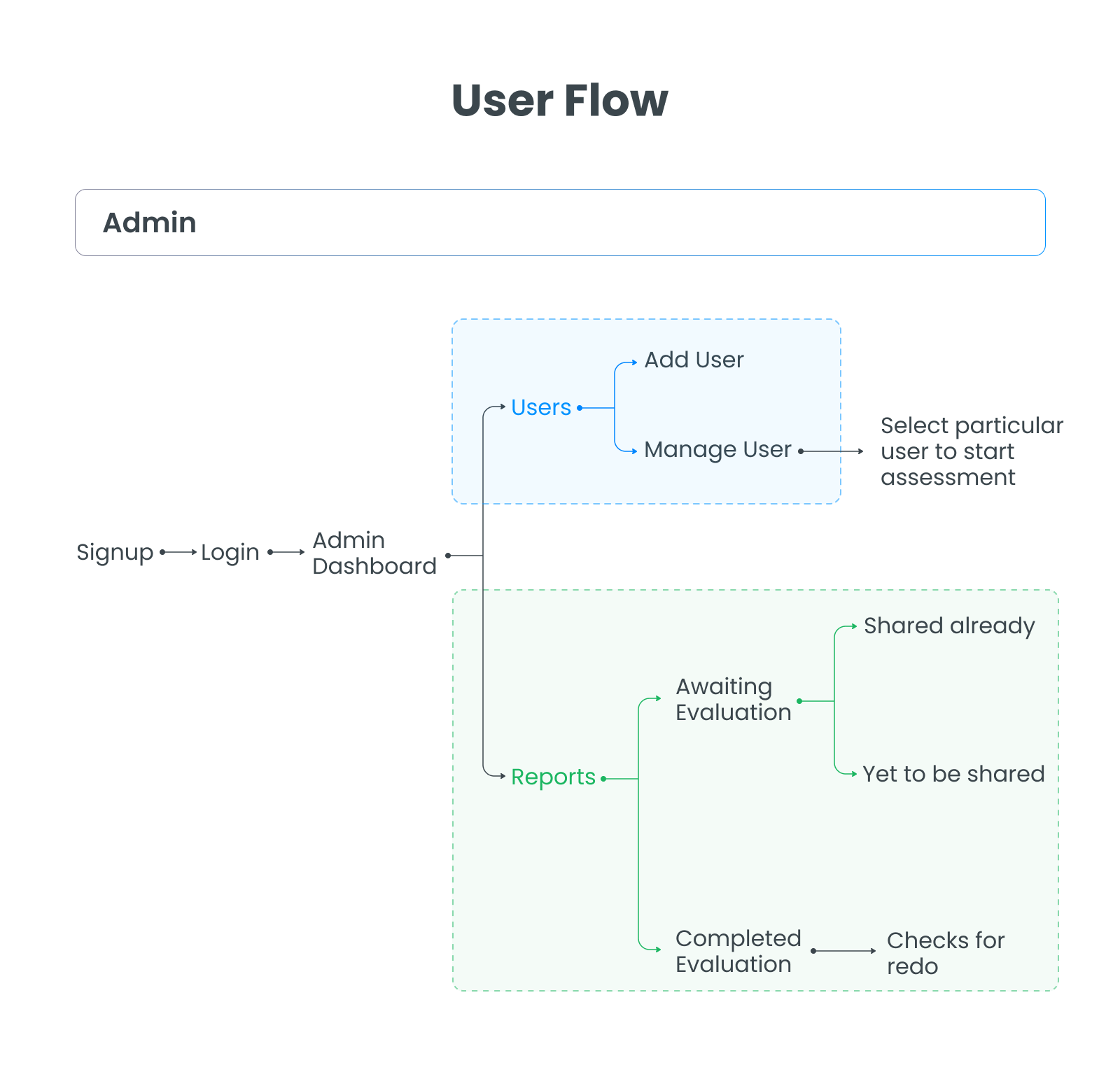Screen dimensions: 1120x1072
Task: Click the connector dot beside Reports
Action: click(603, 778)
